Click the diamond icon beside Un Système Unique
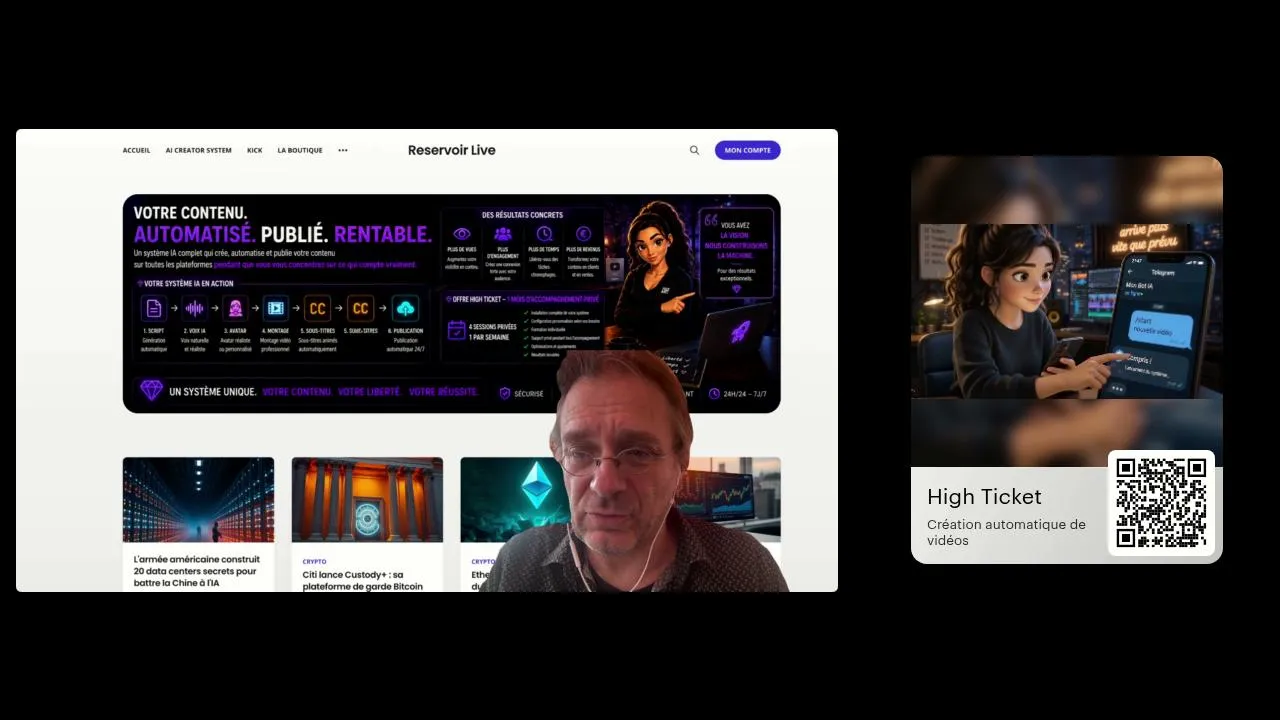Image resolution: width=1280 pixels, height=720 pixels. point(151,390)
